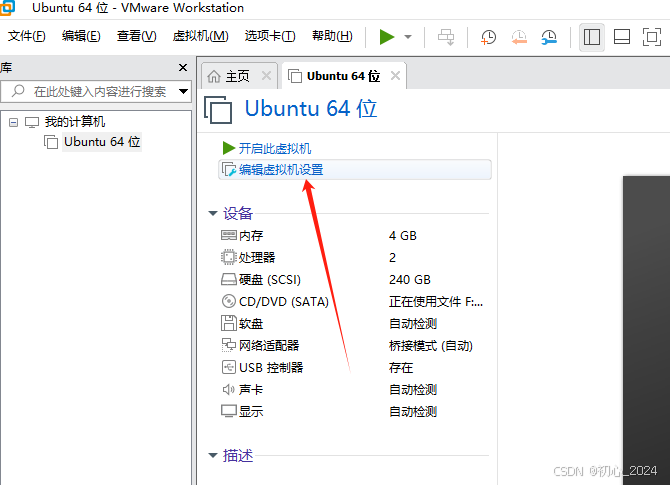The height and width of the screenshot is (485, 670).
Task: Click the processor count value 2
Action: click(x=392, y=258)
